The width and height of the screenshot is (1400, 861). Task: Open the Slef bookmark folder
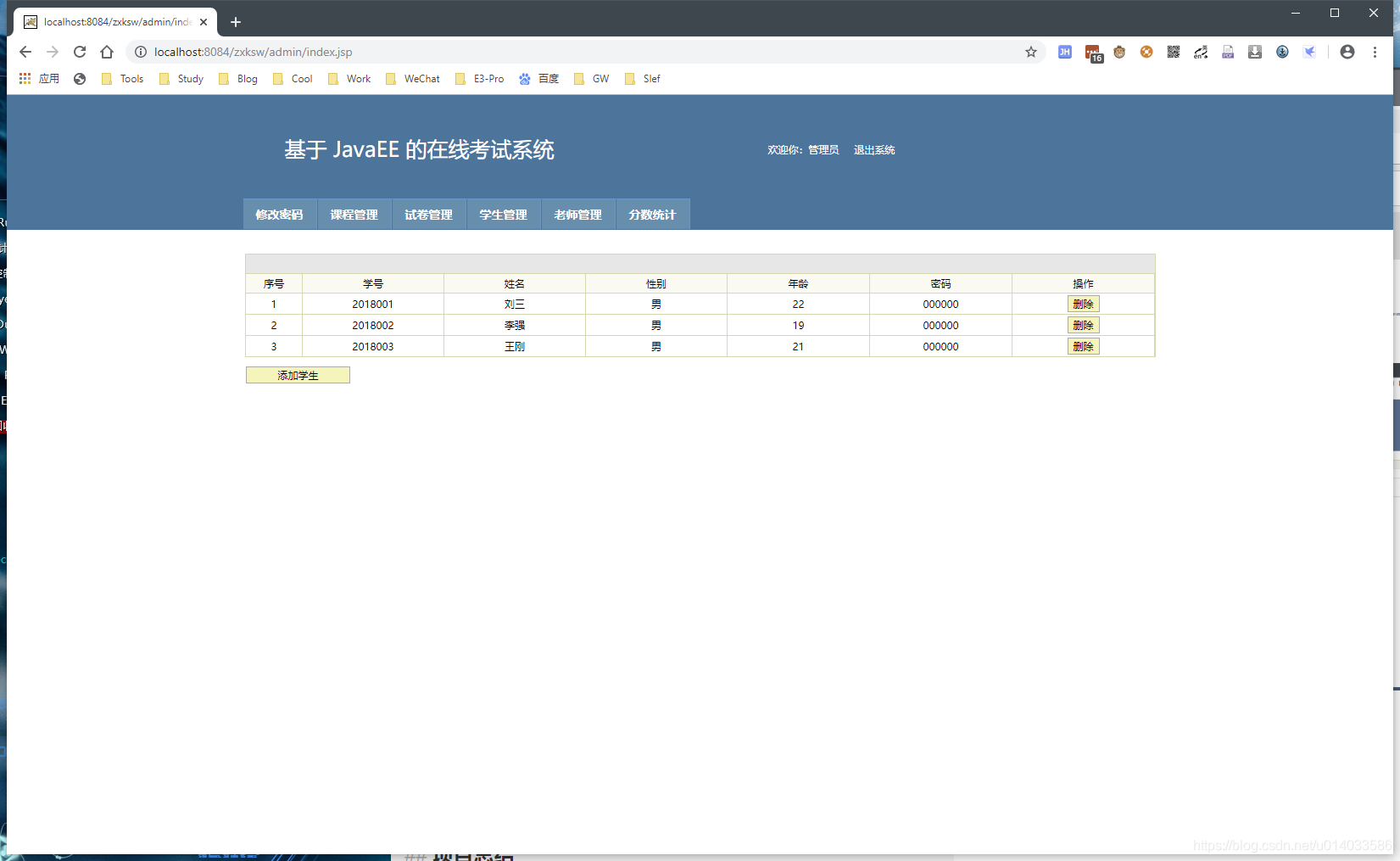[x=642, y=79]
